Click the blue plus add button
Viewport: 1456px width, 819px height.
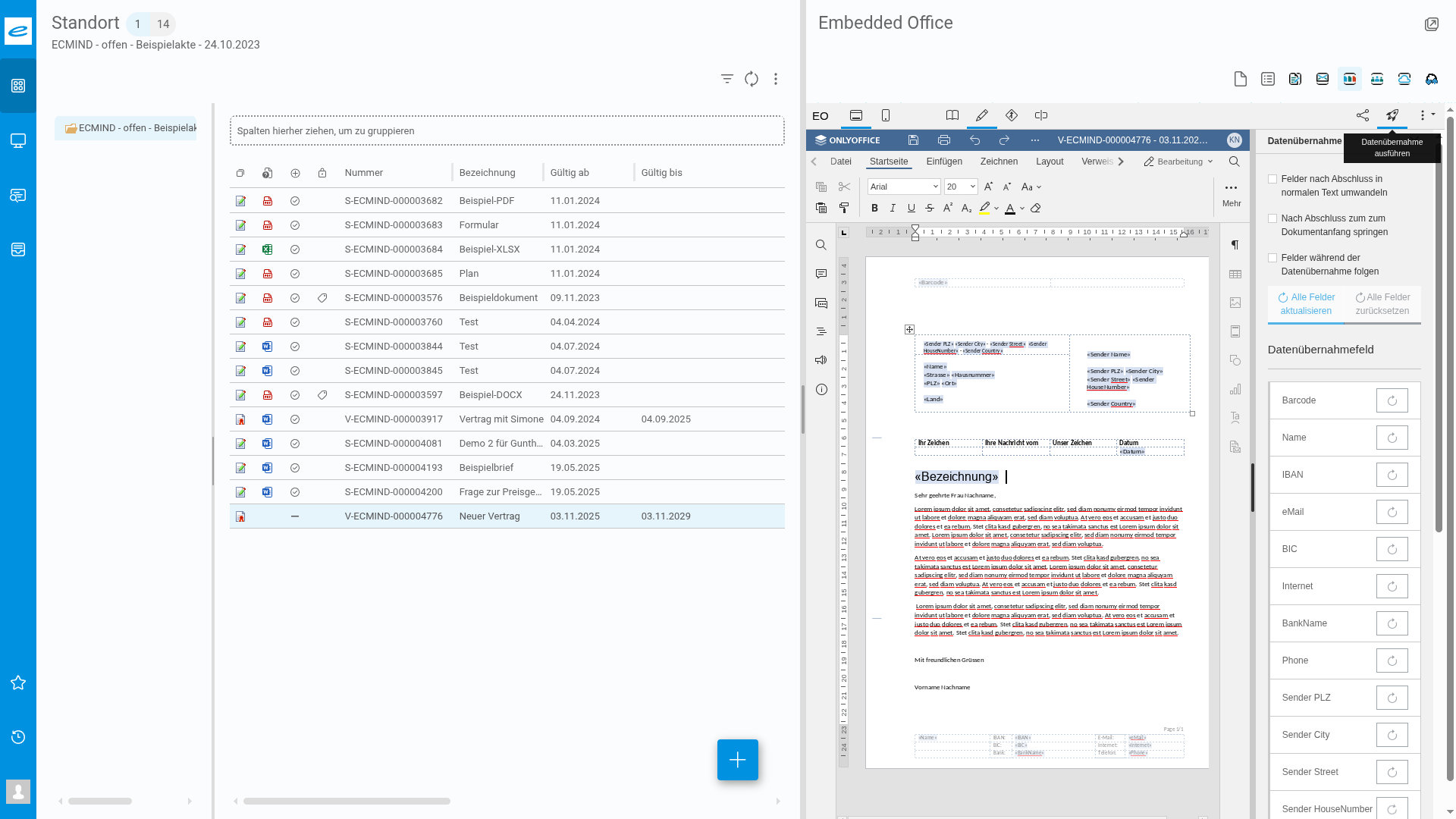737,760
